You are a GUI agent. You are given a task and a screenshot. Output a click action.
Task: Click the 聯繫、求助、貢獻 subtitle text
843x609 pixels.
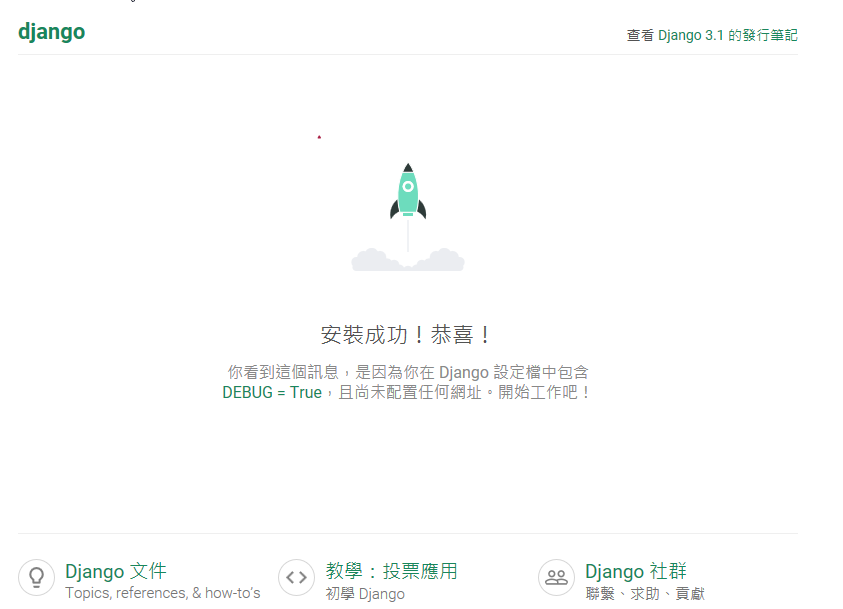pyautogui.click(x=645, y=593)
